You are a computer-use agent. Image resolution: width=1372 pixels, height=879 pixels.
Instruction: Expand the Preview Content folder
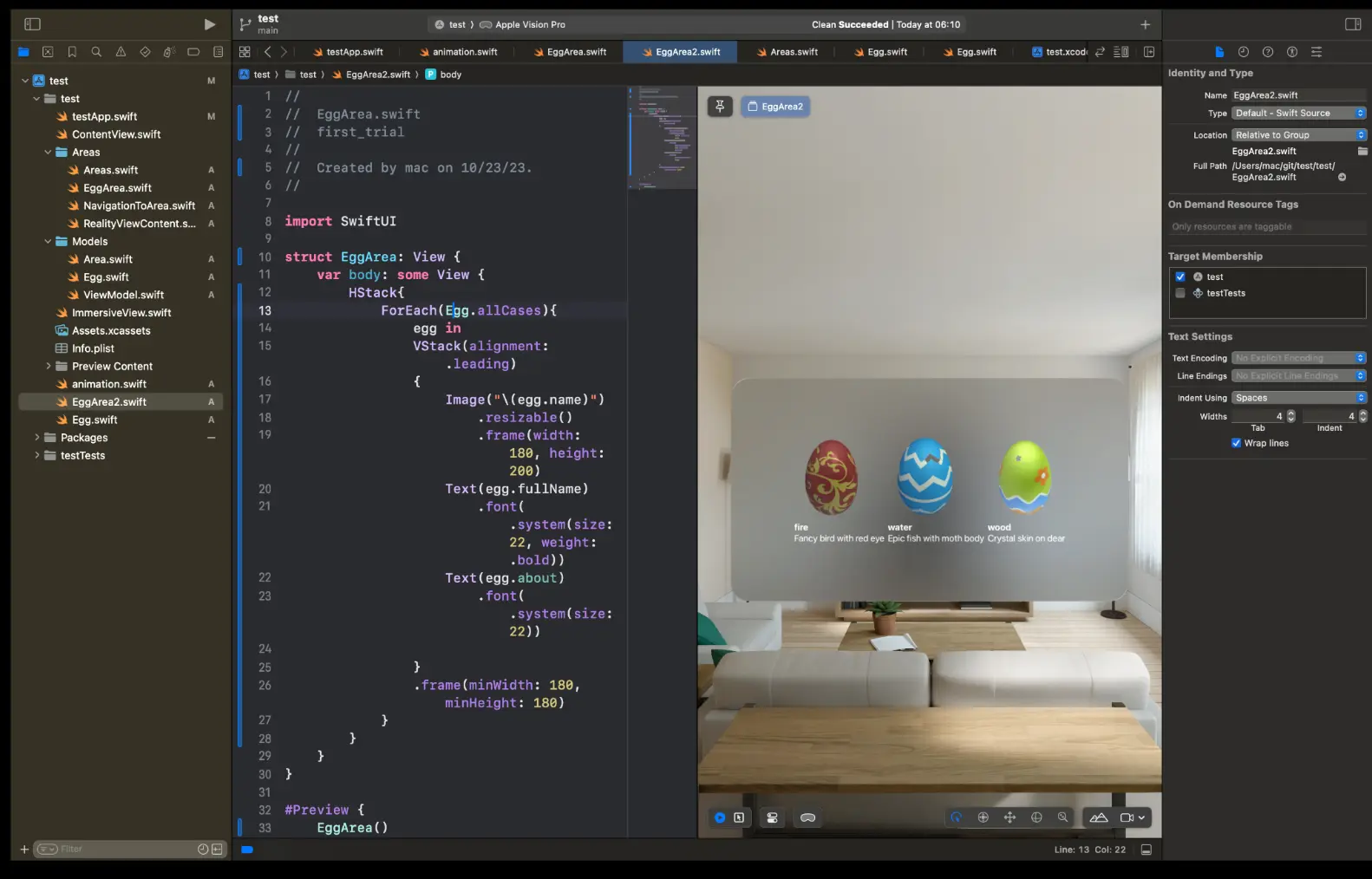click(x=49, y=366)
